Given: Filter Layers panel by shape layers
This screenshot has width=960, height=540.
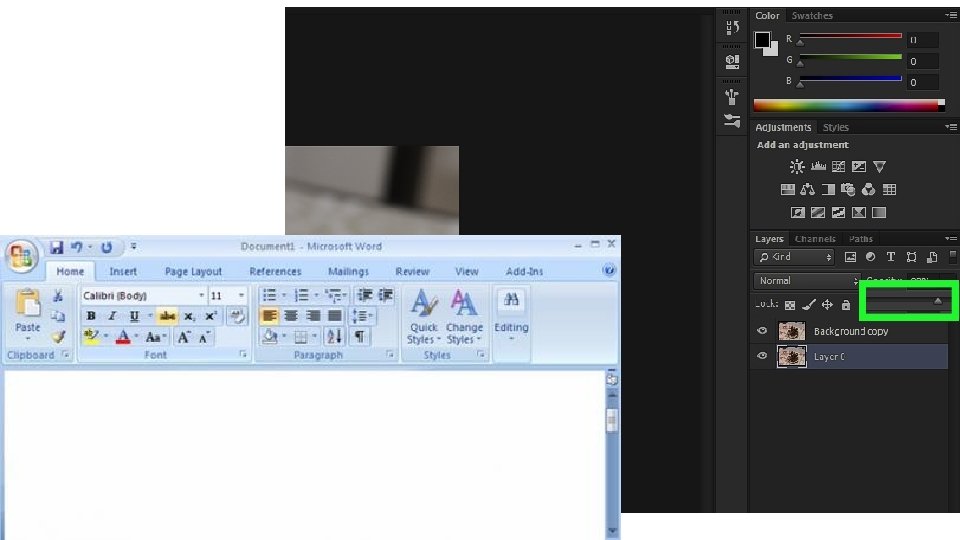Looking at the screenshot, I should (x=912, y=257).
